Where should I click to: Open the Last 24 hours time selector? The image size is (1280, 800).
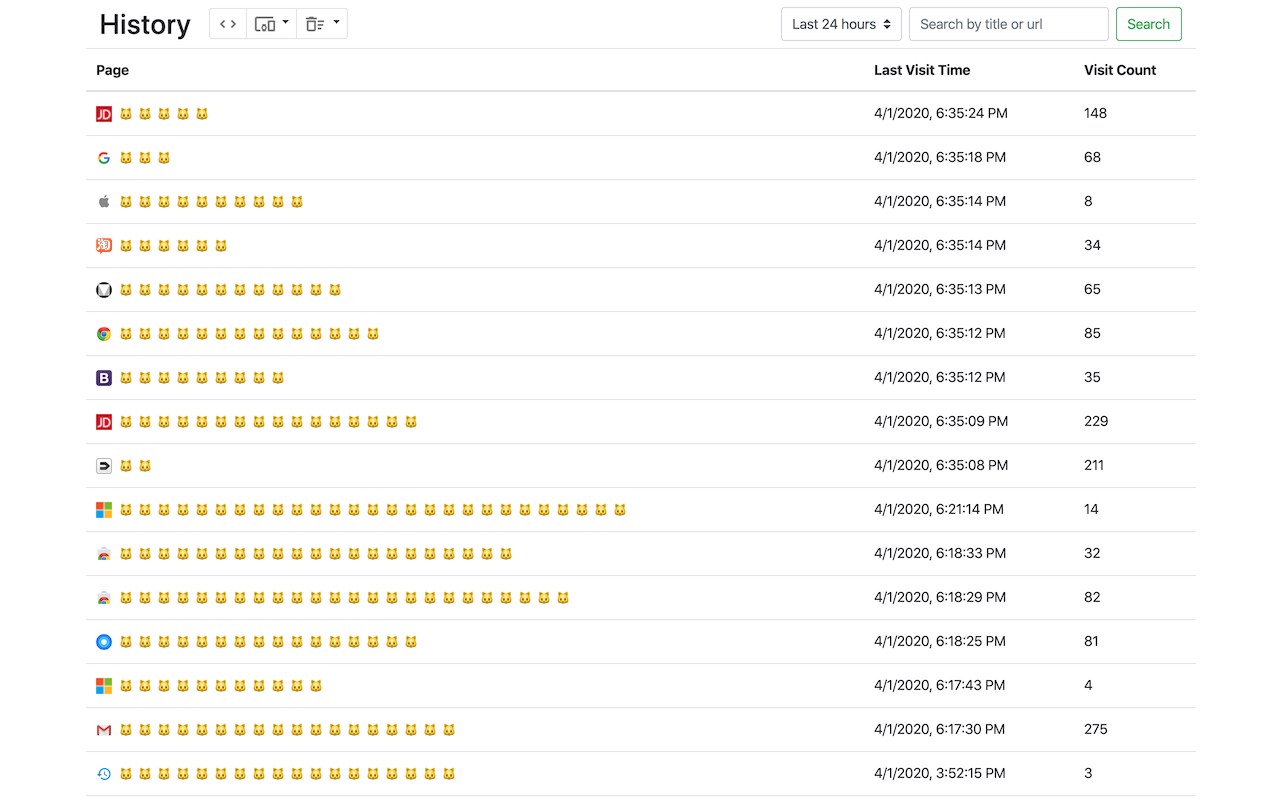(x=841, y=24)
